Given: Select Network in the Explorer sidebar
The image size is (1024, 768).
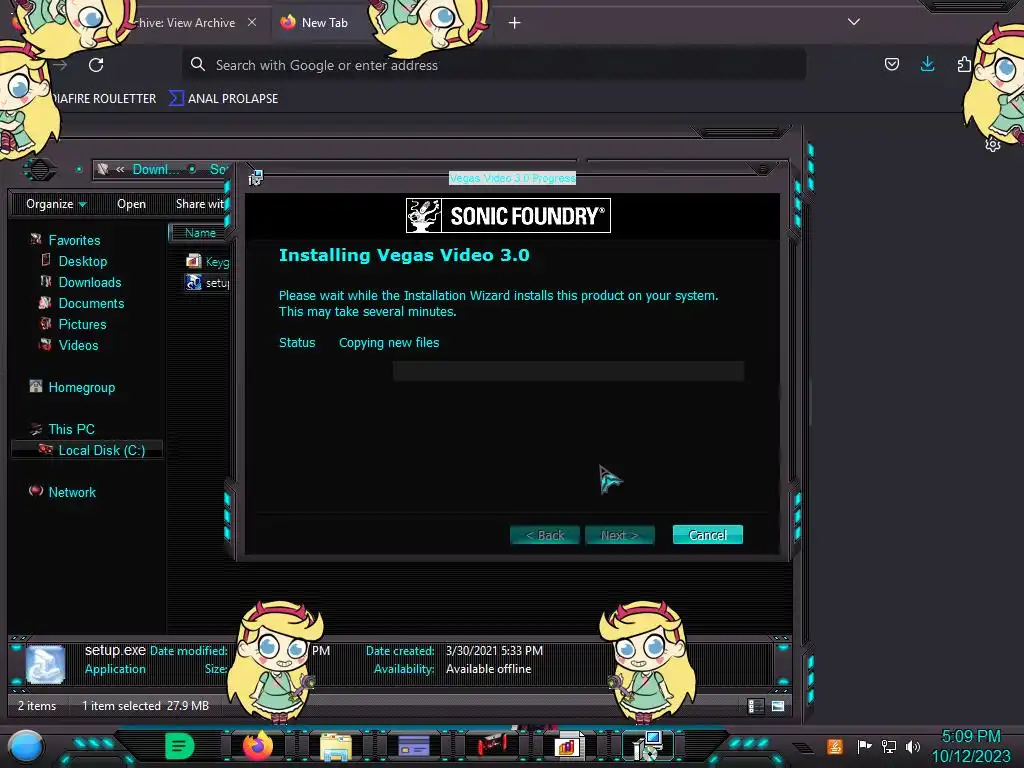Looking at the screenshot, I should coord(72,492).
